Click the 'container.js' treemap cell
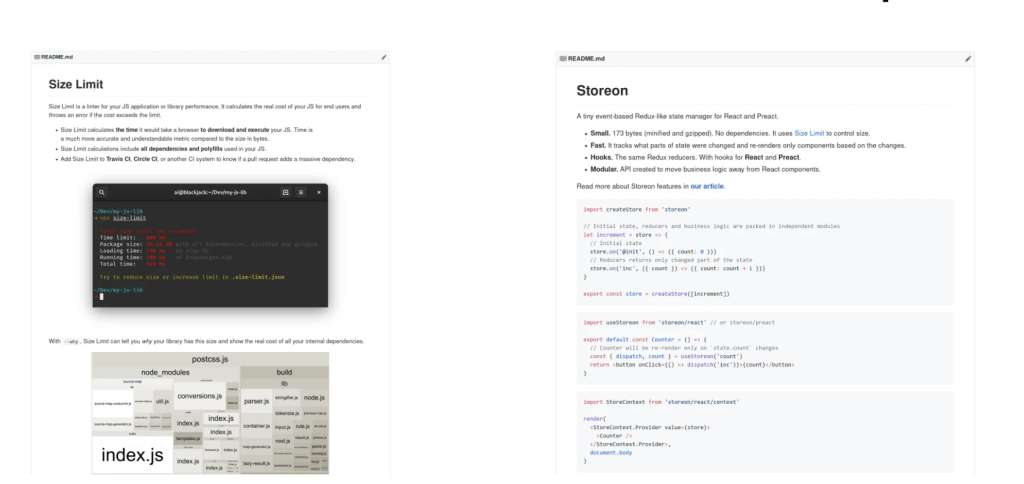Image resolution: width=1024 pixels, height=484 pixels. pos(257,426)
